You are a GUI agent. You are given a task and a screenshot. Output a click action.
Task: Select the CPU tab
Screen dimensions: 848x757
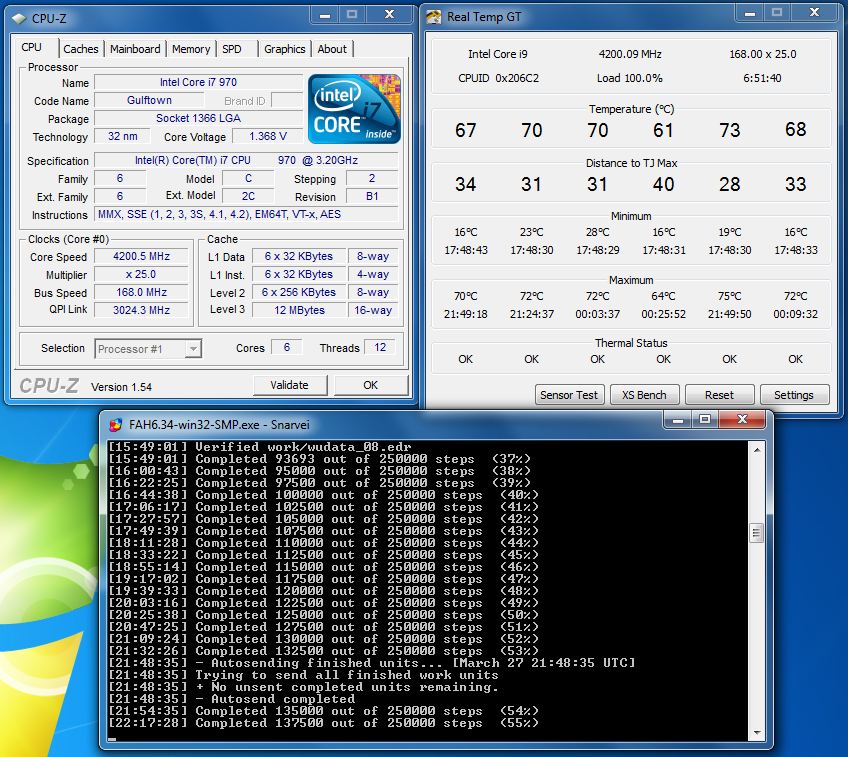point(32,47)
